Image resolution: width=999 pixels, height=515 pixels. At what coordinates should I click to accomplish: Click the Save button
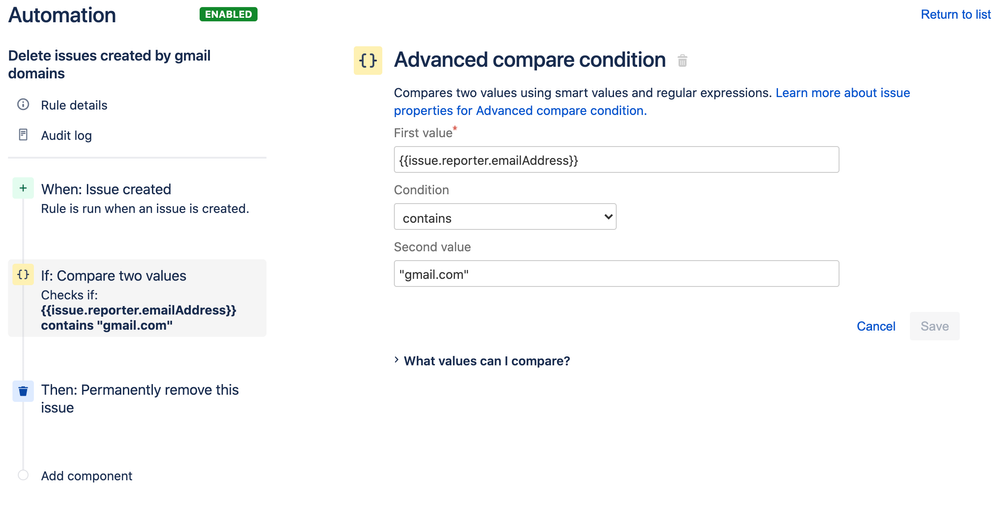pyautogui.click(x=934, y=326)
